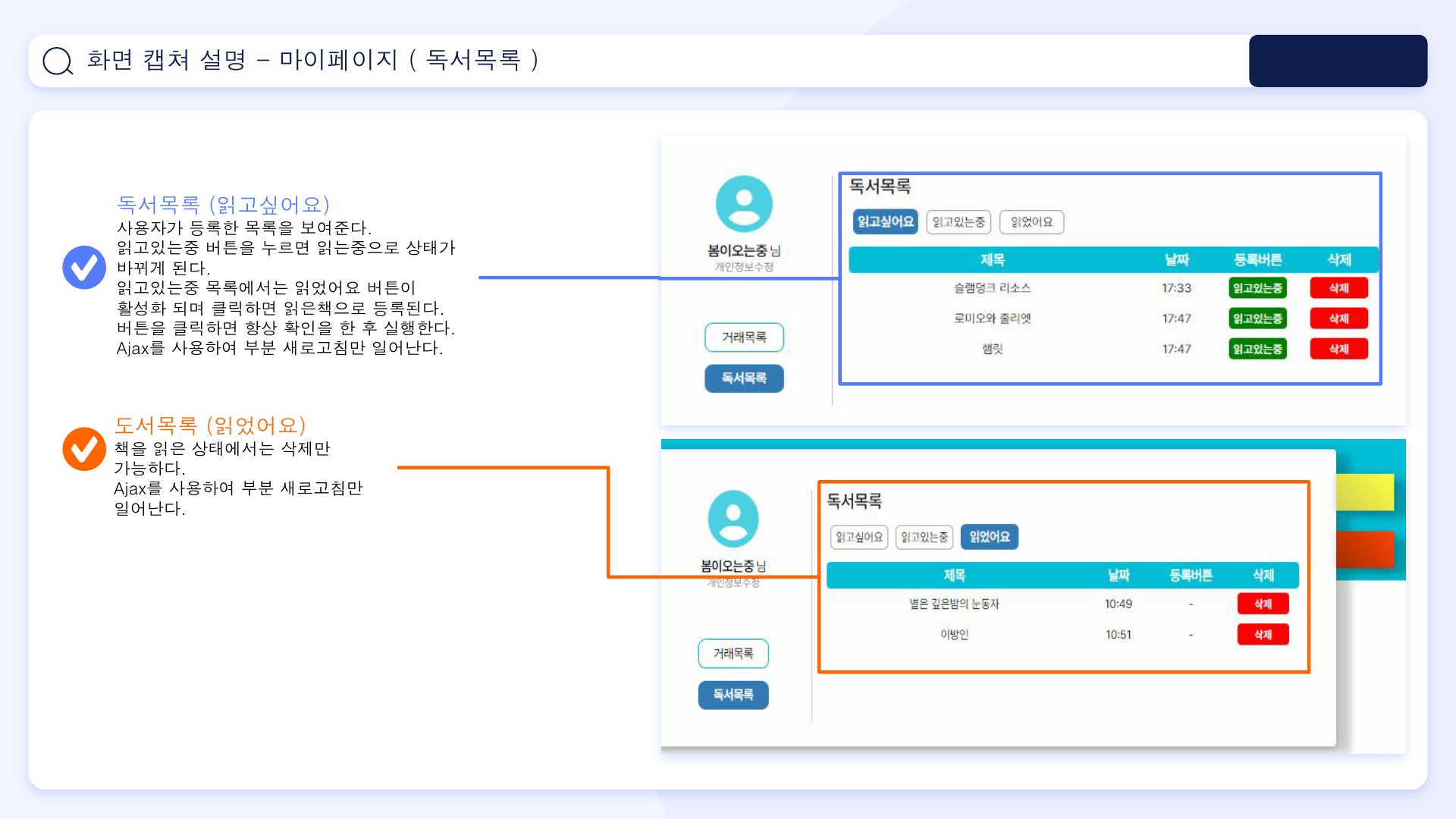This screenshot has width=1456, height=819.
Task: Click the lower profile avatar icon
Action: 733,519
